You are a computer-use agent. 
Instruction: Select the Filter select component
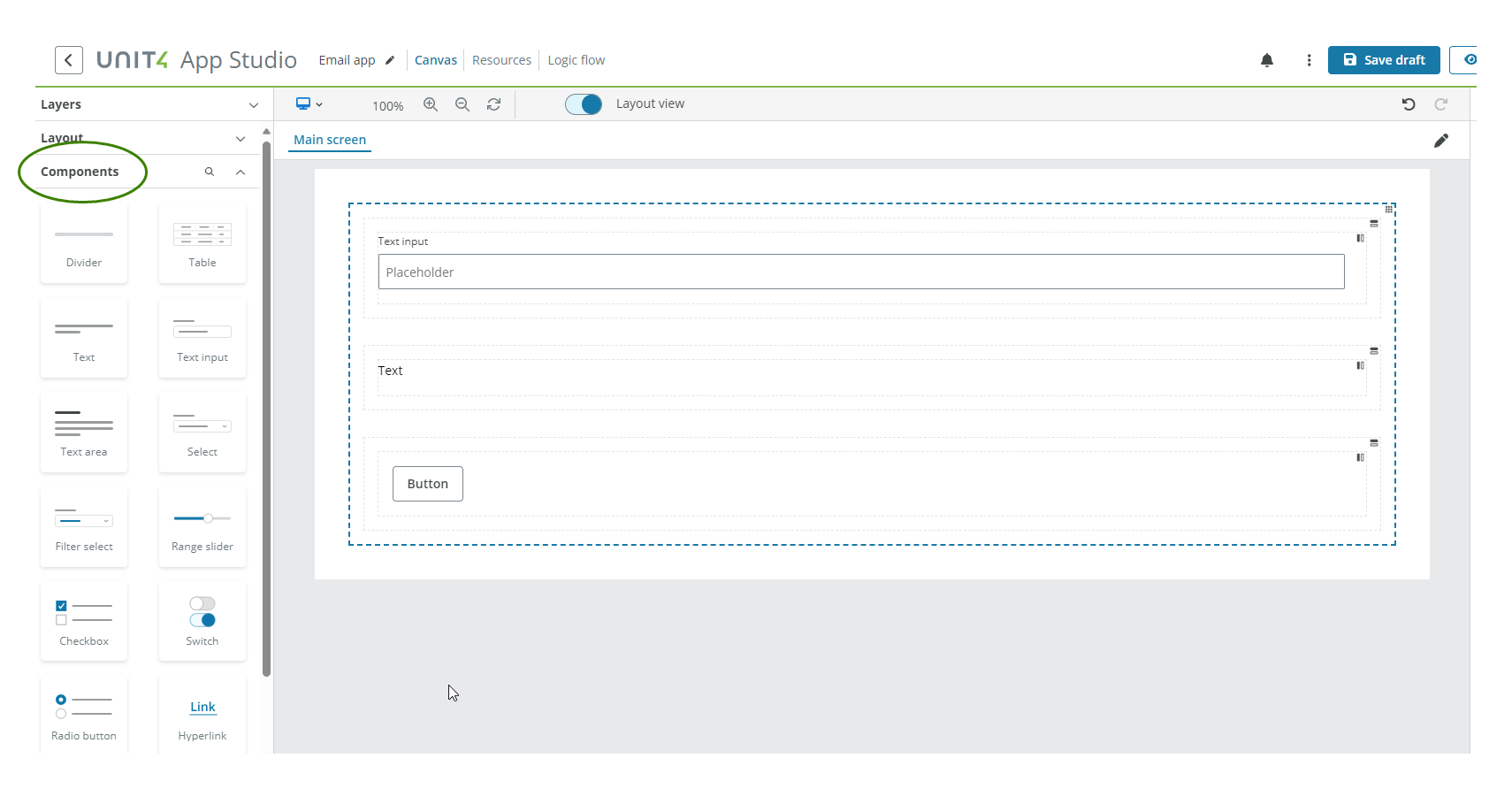[x=84, y=527]
